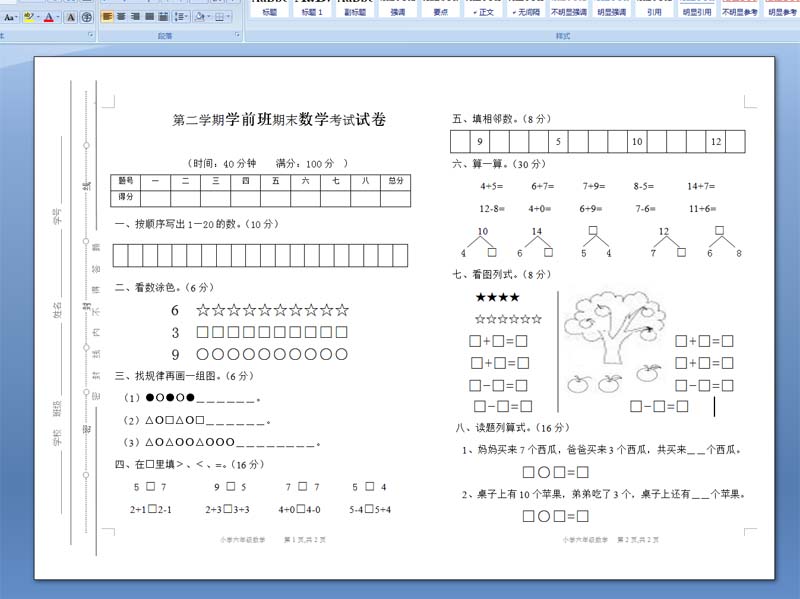Choose the 明显引用 style
The height and width of the screenshot is (599, 800).
[697, 11]
